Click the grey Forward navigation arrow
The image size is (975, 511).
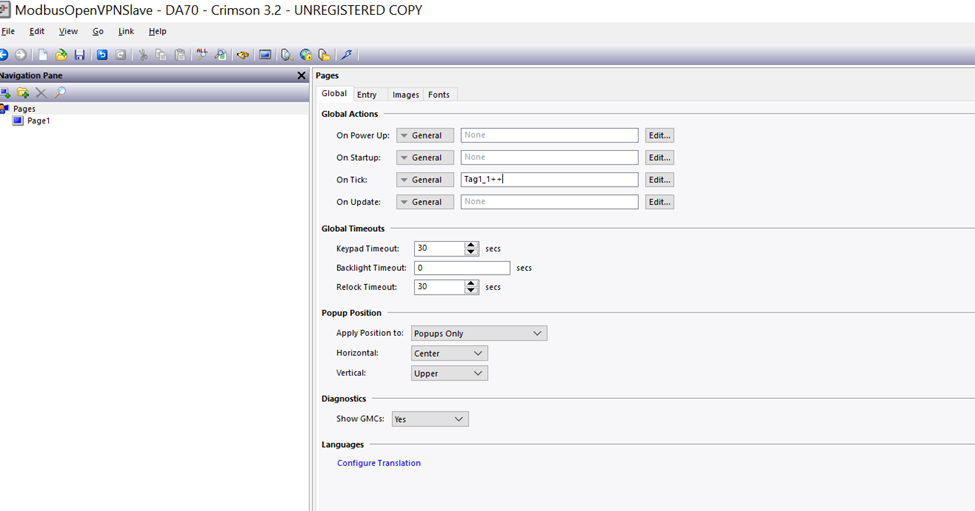point(21,55)
